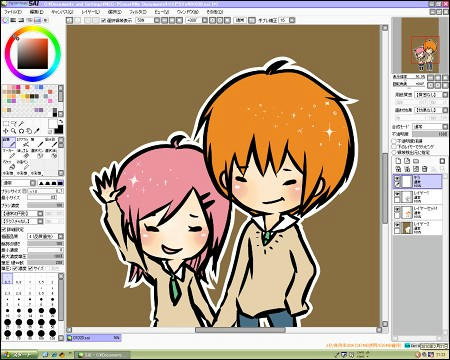Toggle visibility eye of レイヤー2 layer

[x=397, y=225]
